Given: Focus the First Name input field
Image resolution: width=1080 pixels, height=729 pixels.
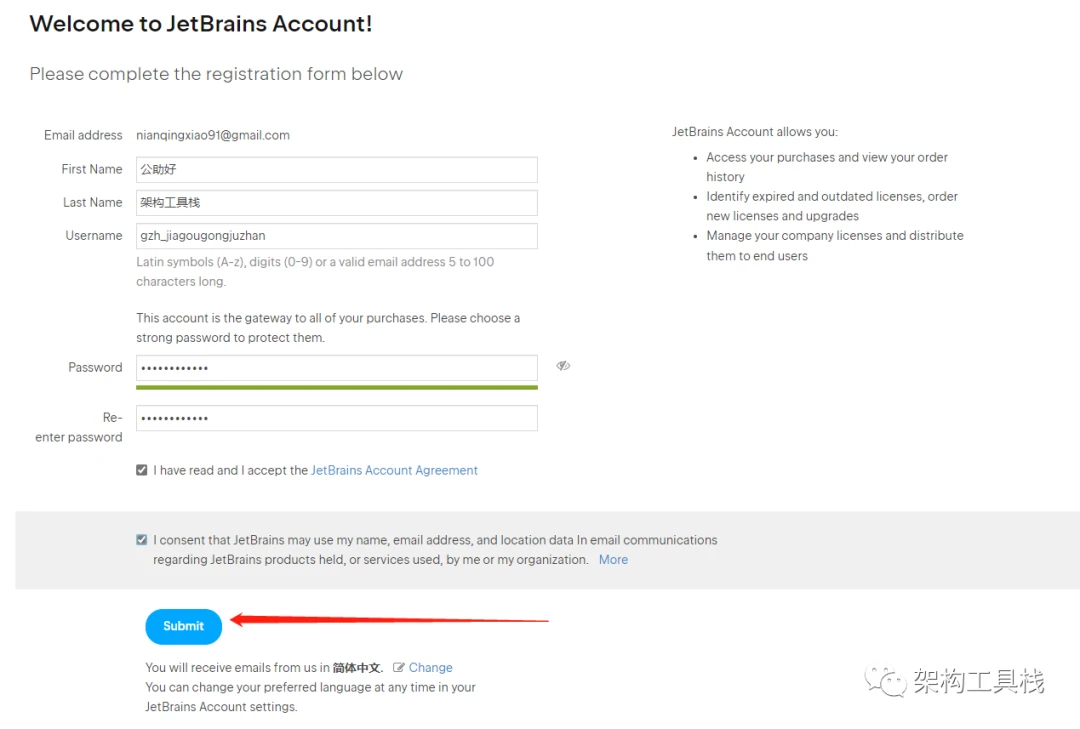Looking at the screenshot, I should tap(337, 170).
